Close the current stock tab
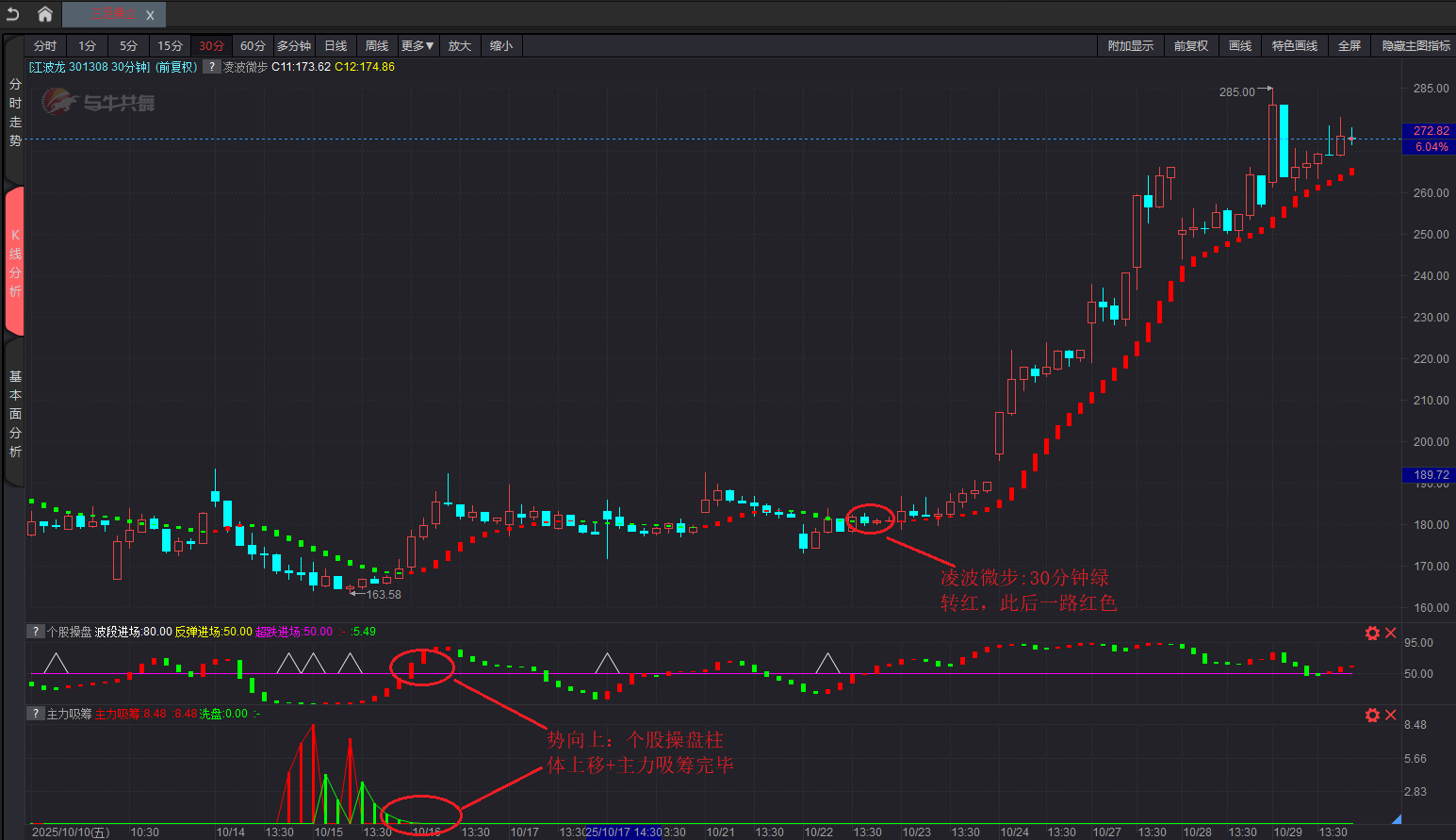The height and width of the screenshot is (840, 1456). coord(150,15)
